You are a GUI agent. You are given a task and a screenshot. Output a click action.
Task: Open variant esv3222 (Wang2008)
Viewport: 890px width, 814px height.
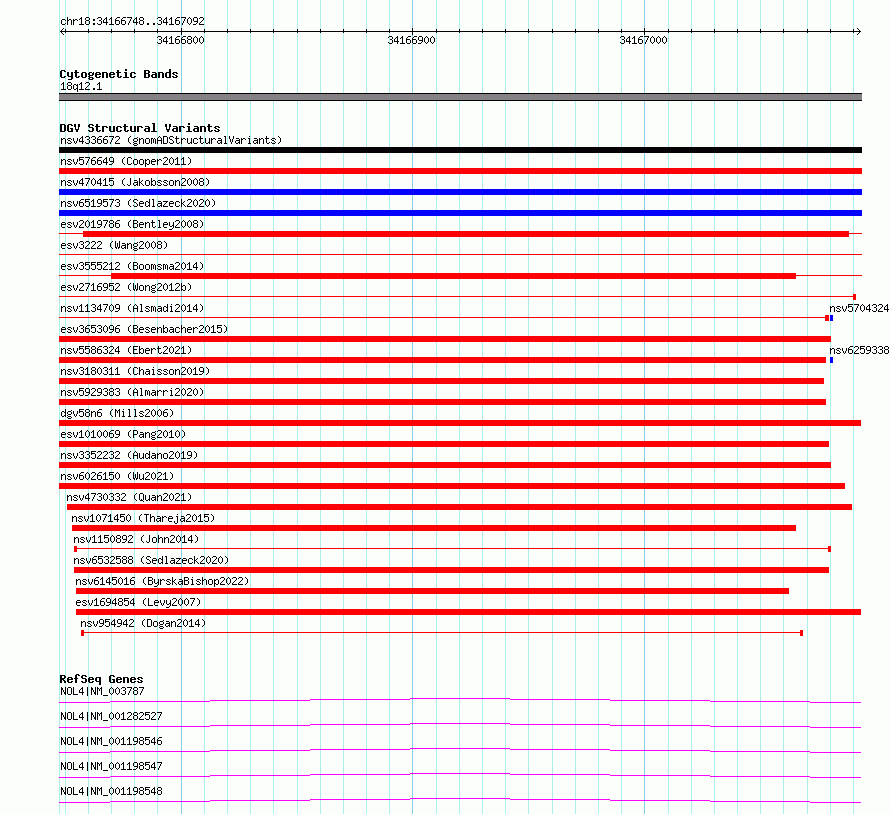114,245
